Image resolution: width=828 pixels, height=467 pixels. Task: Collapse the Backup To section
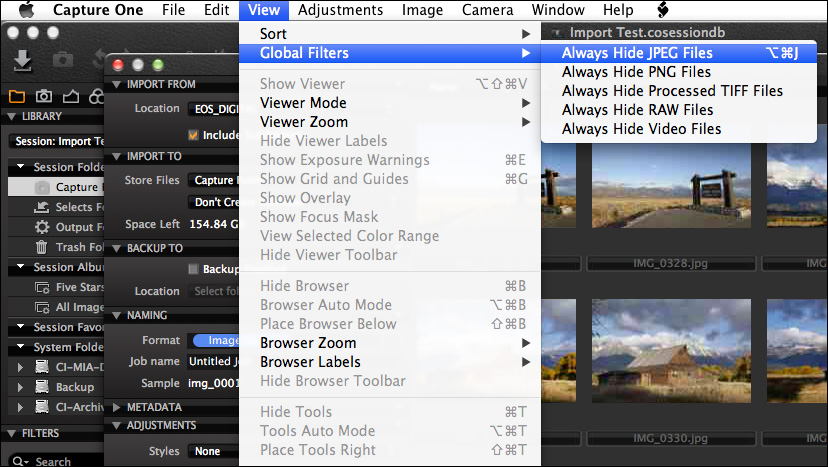point(117,248)
